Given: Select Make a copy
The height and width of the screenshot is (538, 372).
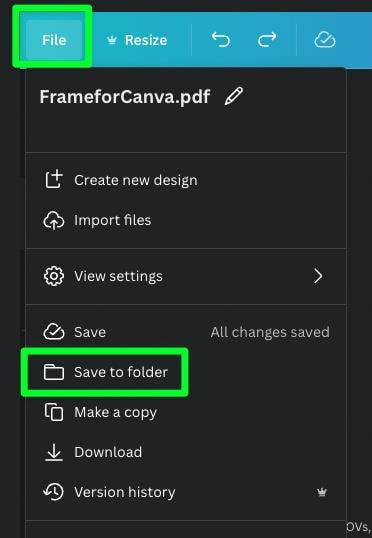Looking at the screenshot, I should [x=186, y=412].
